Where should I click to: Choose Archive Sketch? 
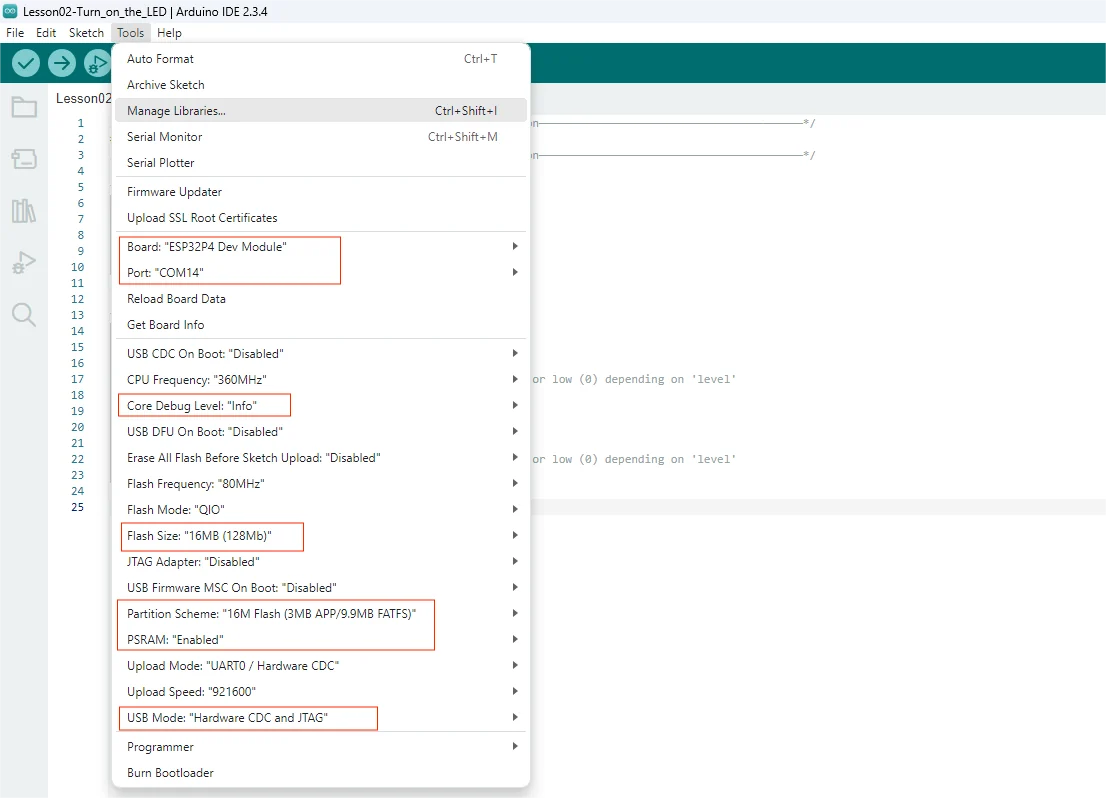321,85
